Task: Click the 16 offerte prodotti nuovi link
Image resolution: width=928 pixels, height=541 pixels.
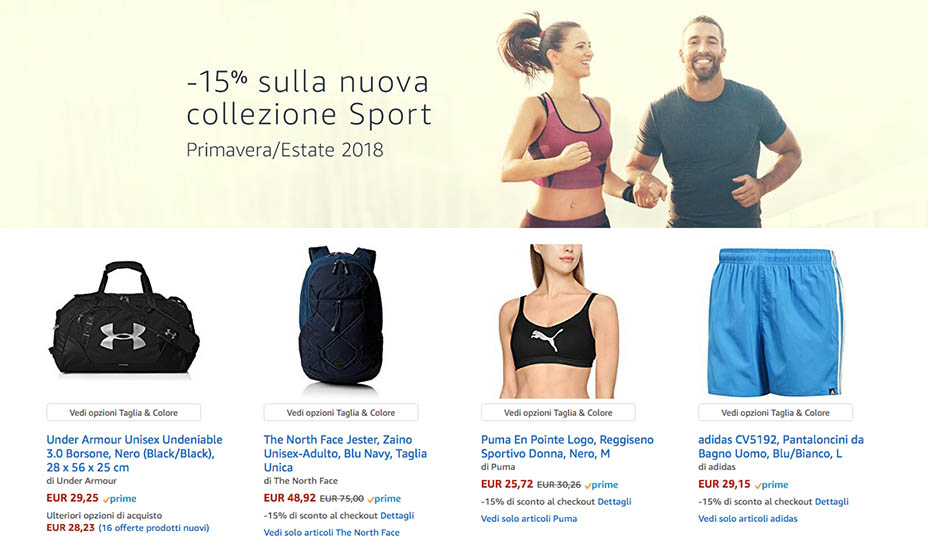Action: [x=154, y=528]
